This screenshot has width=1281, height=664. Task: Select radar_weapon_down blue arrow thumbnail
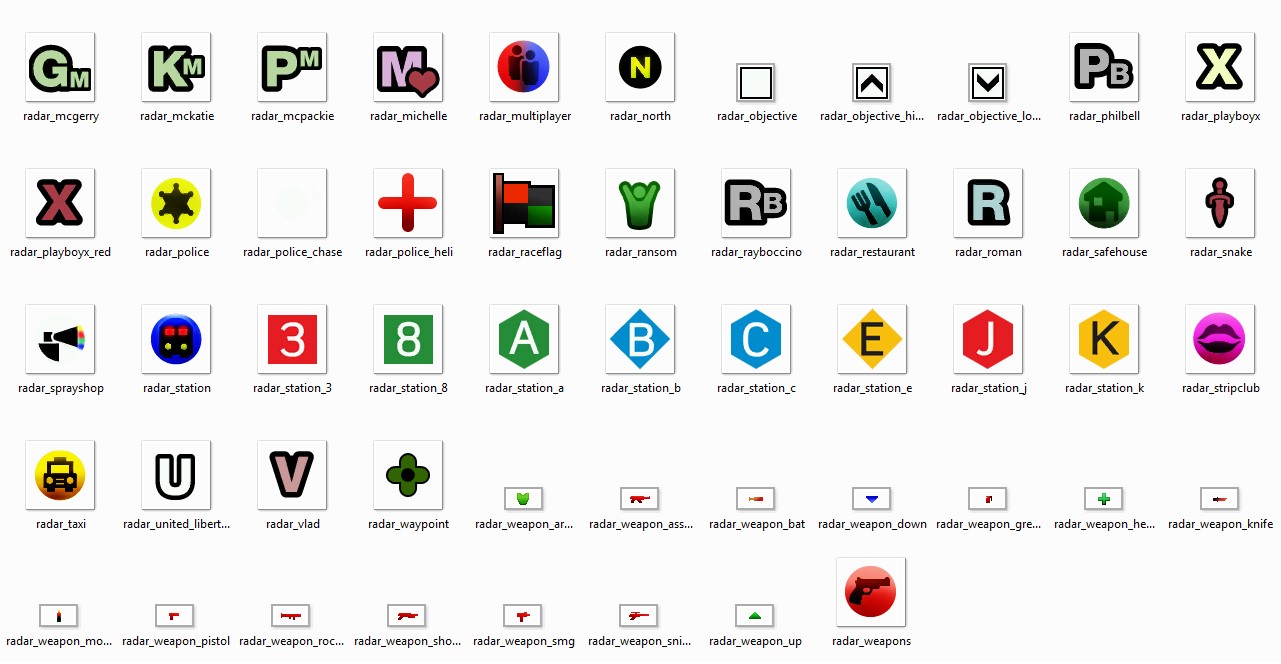[x=872, y=498]
